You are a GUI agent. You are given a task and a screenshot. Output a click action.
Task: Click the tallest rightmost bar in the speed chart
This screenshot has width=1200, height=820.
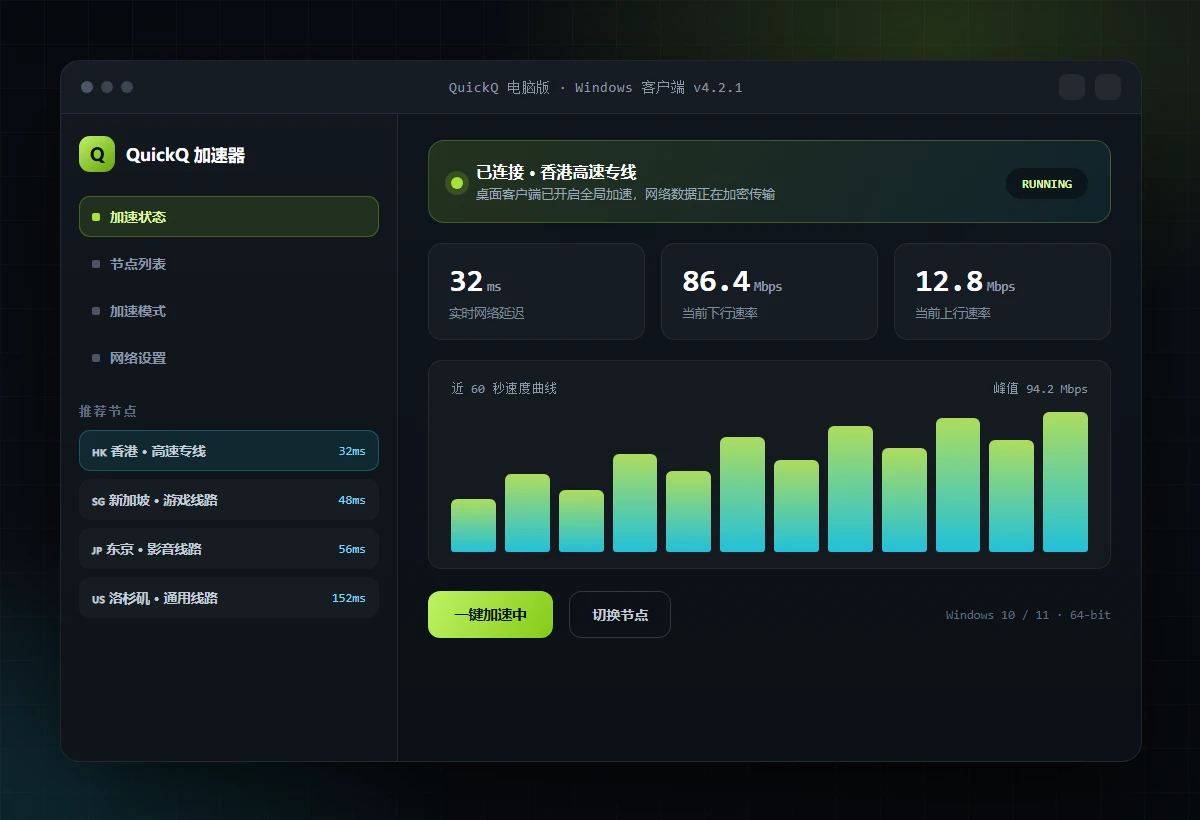point(1065,482)
